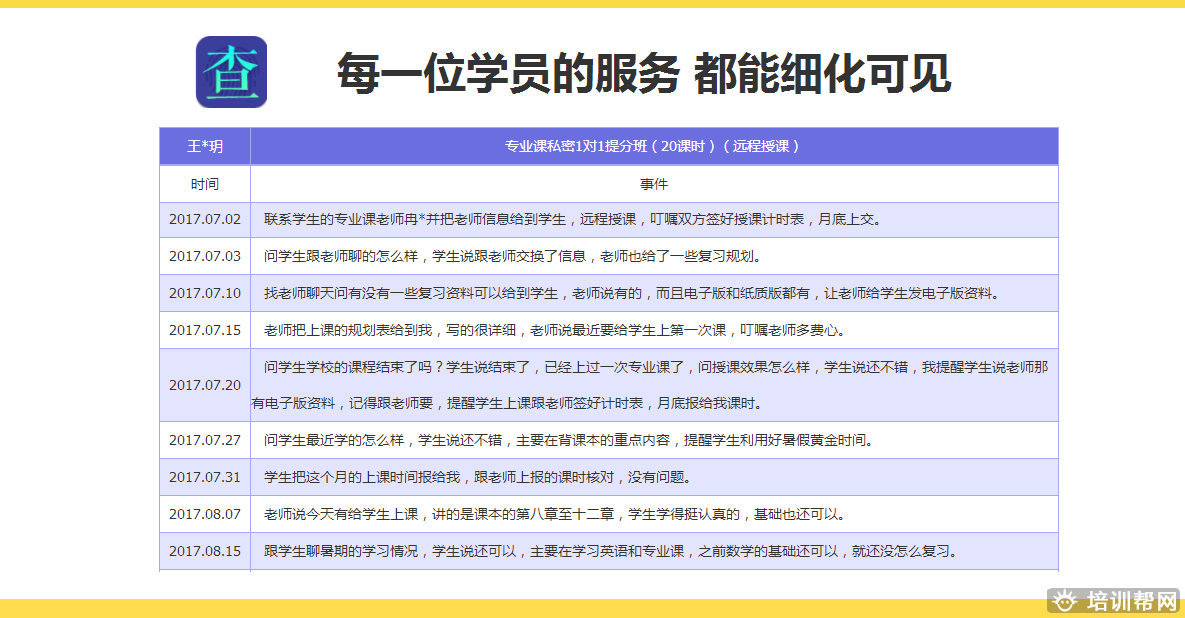The width and height of the screenshot is (1185, 618).
Task: Click the 专业课私密1对1提分班 course title header
Action: point(653,146)
